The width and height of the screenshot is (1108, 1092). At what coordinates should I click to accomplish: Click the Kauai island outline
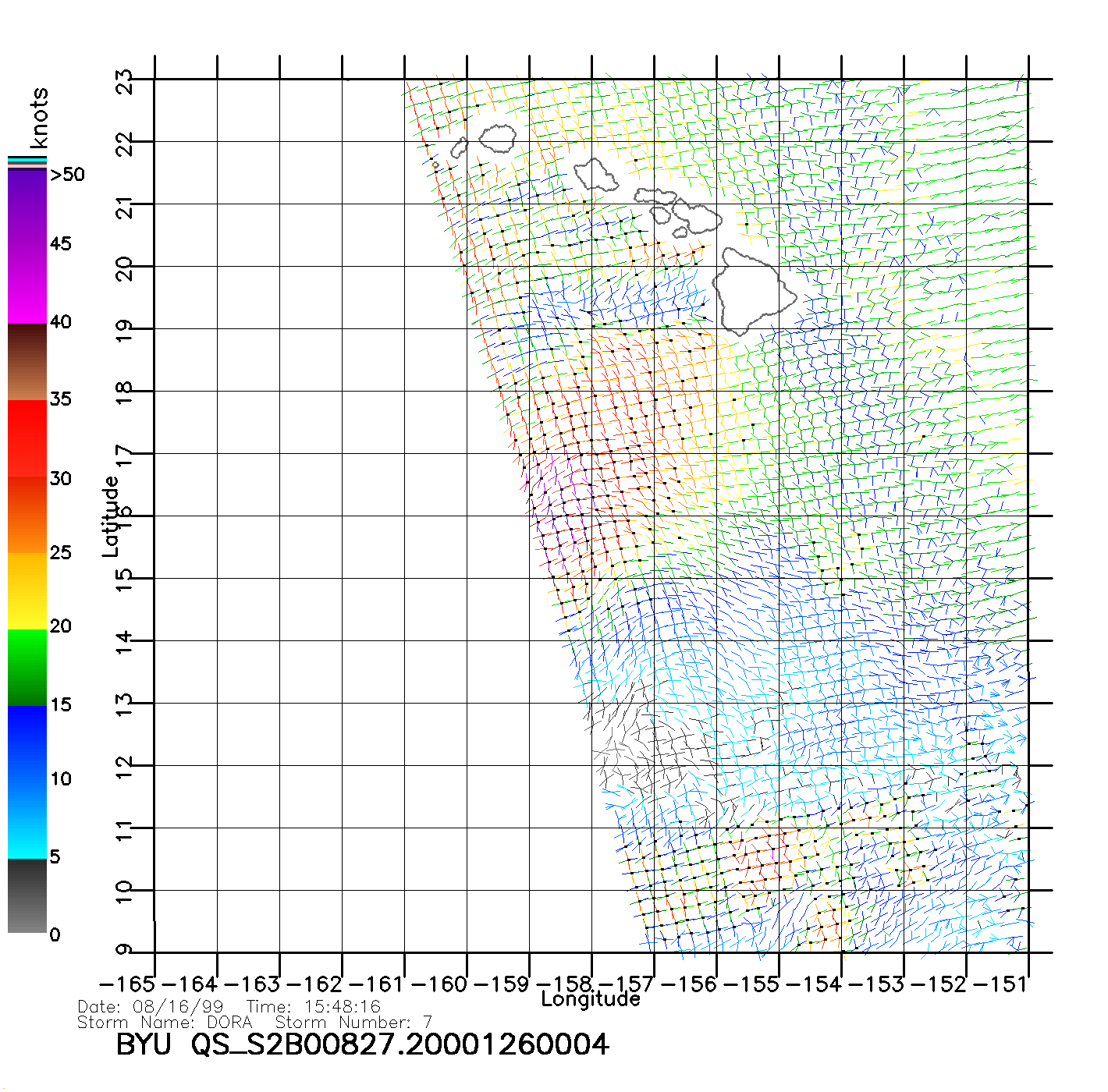tap(498, 140)
